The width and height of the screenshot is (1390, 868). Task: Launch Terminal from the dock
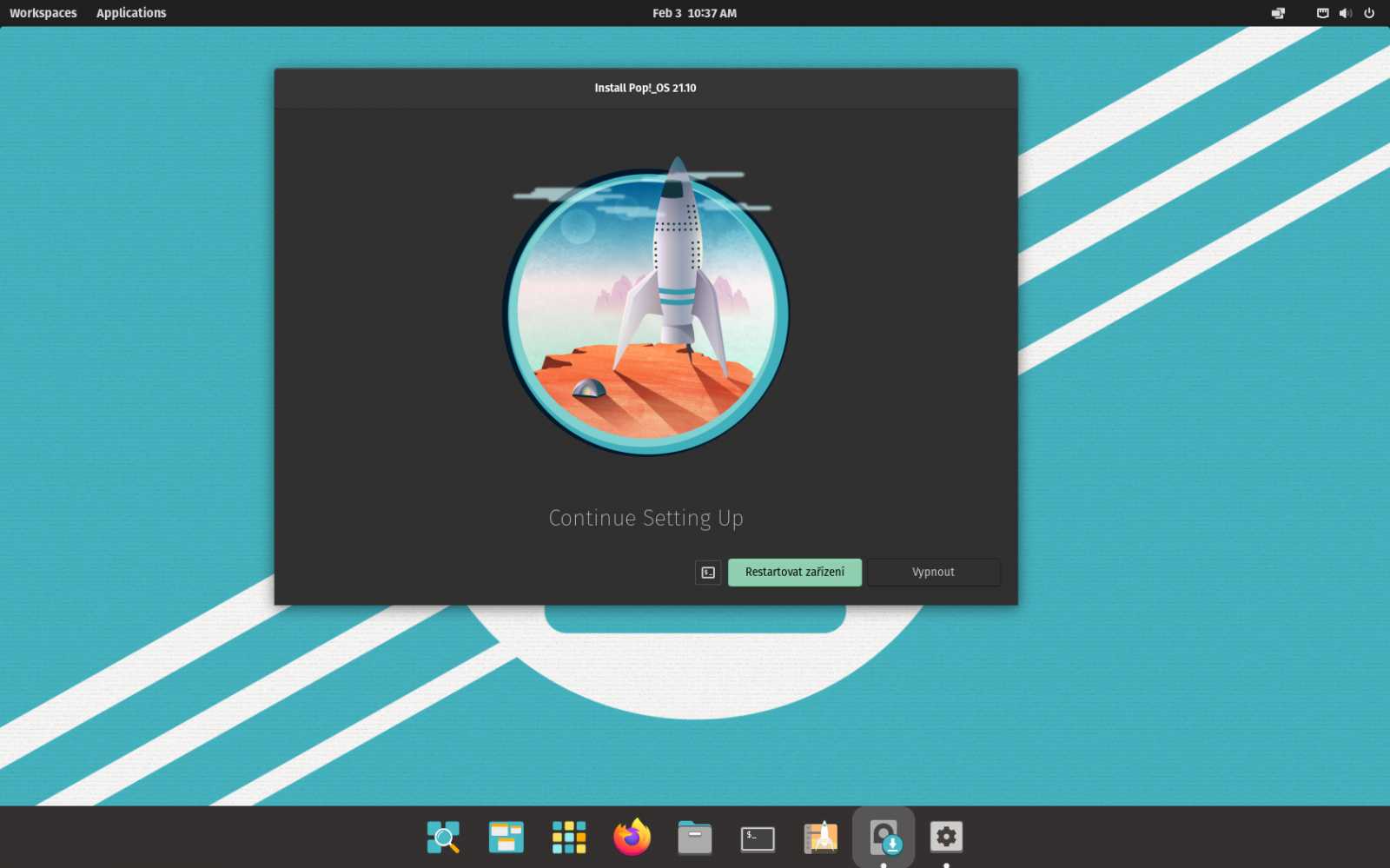(758, 838)
